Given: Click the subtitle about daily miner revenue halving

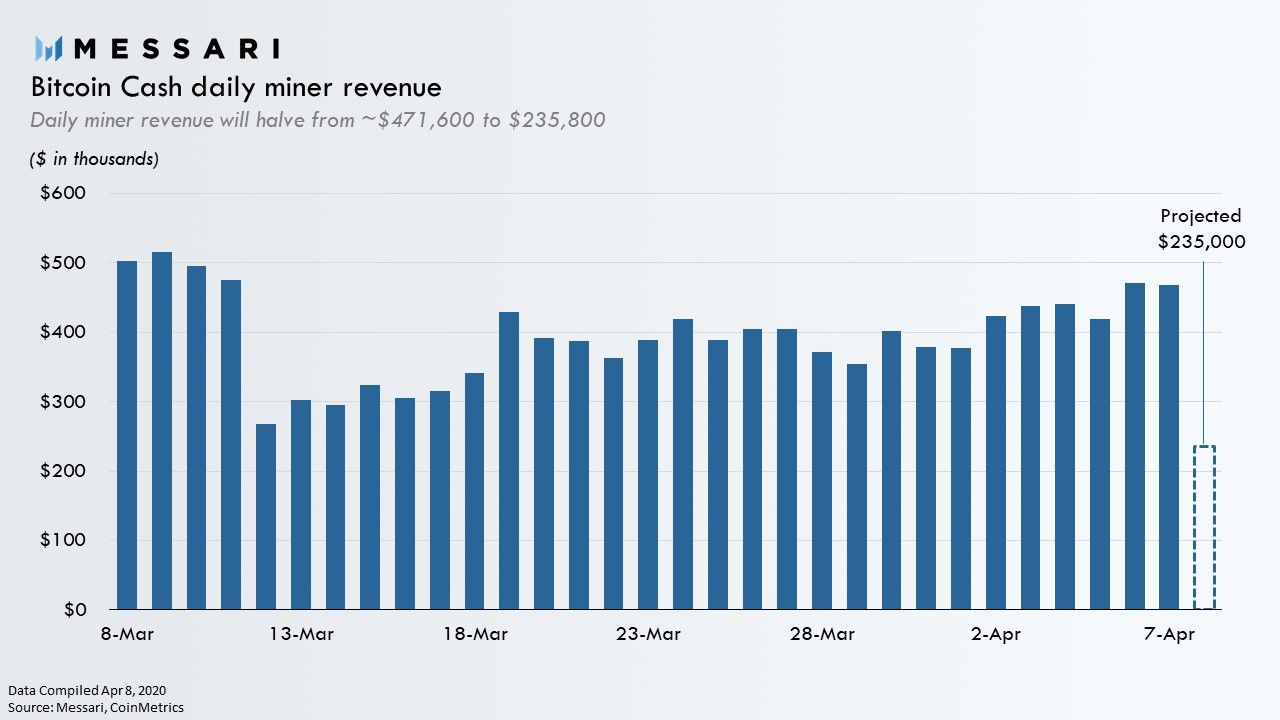Looking at the screenshot, I should (318, 120).
